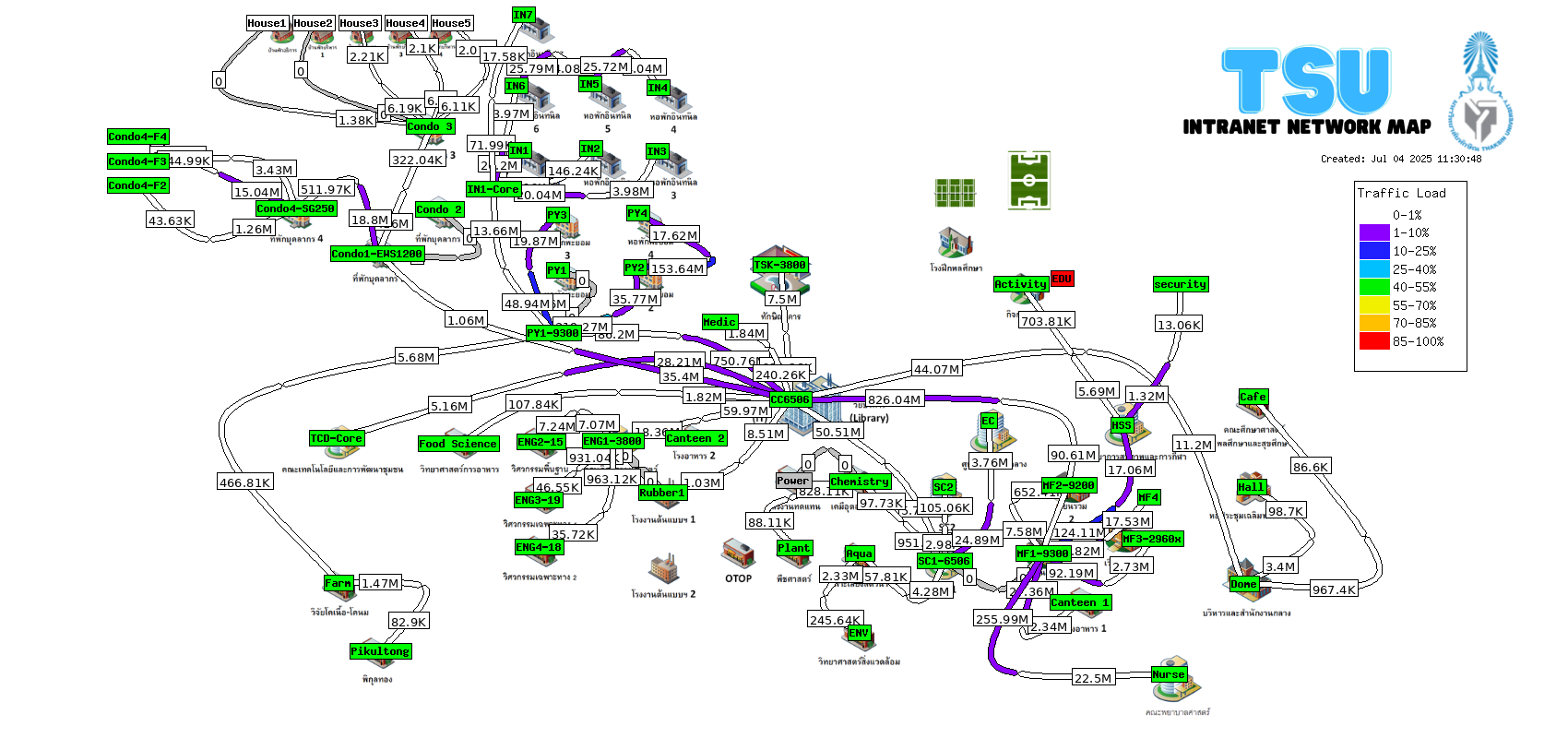Open the HSS node label
The height and width of the screenshot is (738, 1568).
tap(1122, 425)
